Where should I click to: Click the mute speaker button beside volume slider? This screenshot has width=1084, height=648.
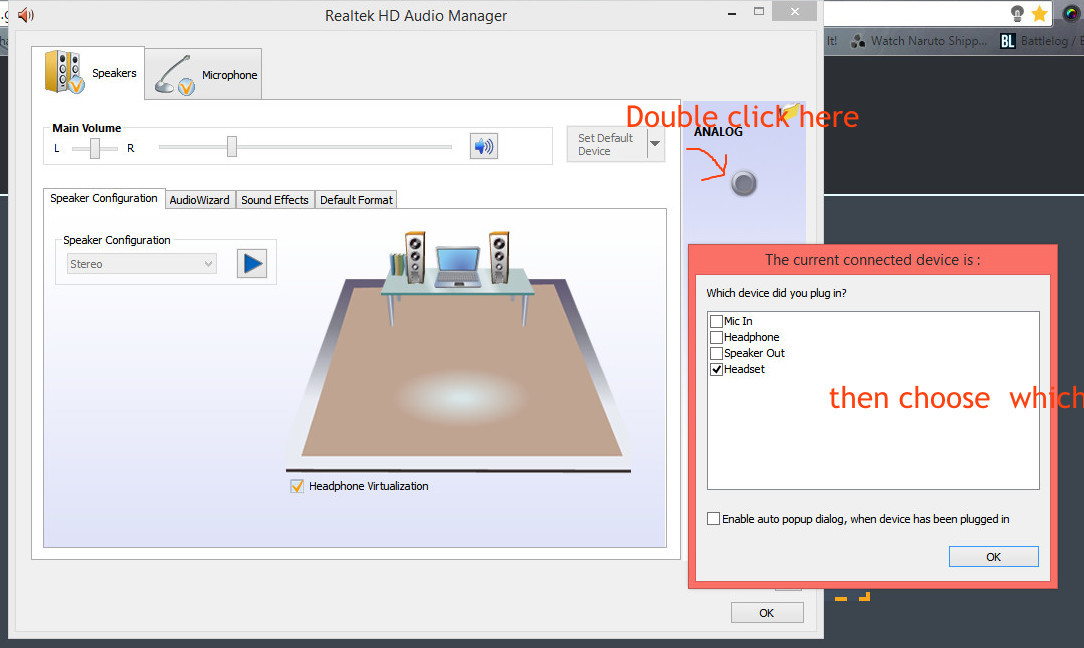484,146
